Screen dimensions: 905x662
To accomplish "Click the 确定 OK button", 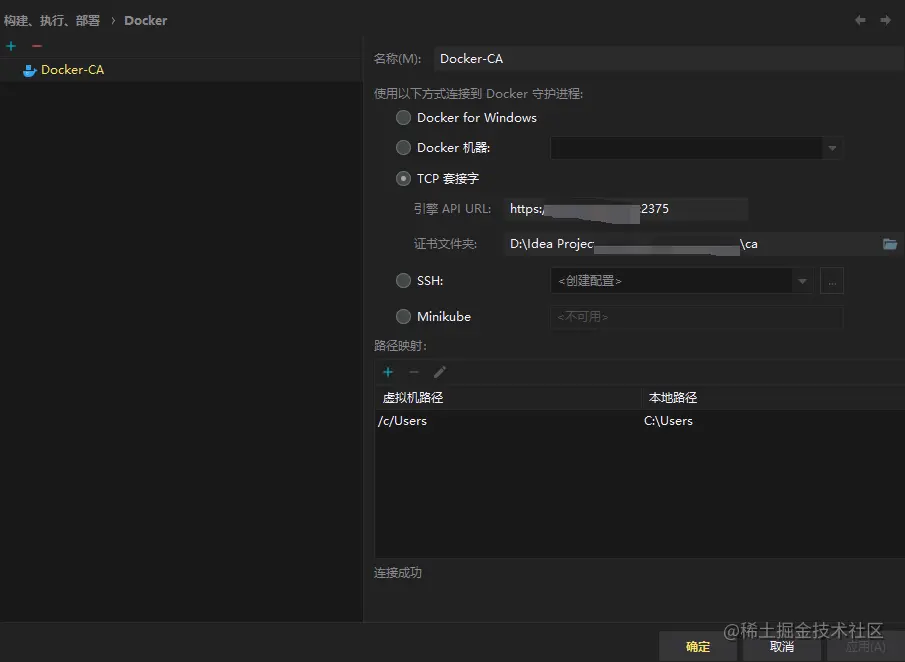I will click(x=698, y=647).
